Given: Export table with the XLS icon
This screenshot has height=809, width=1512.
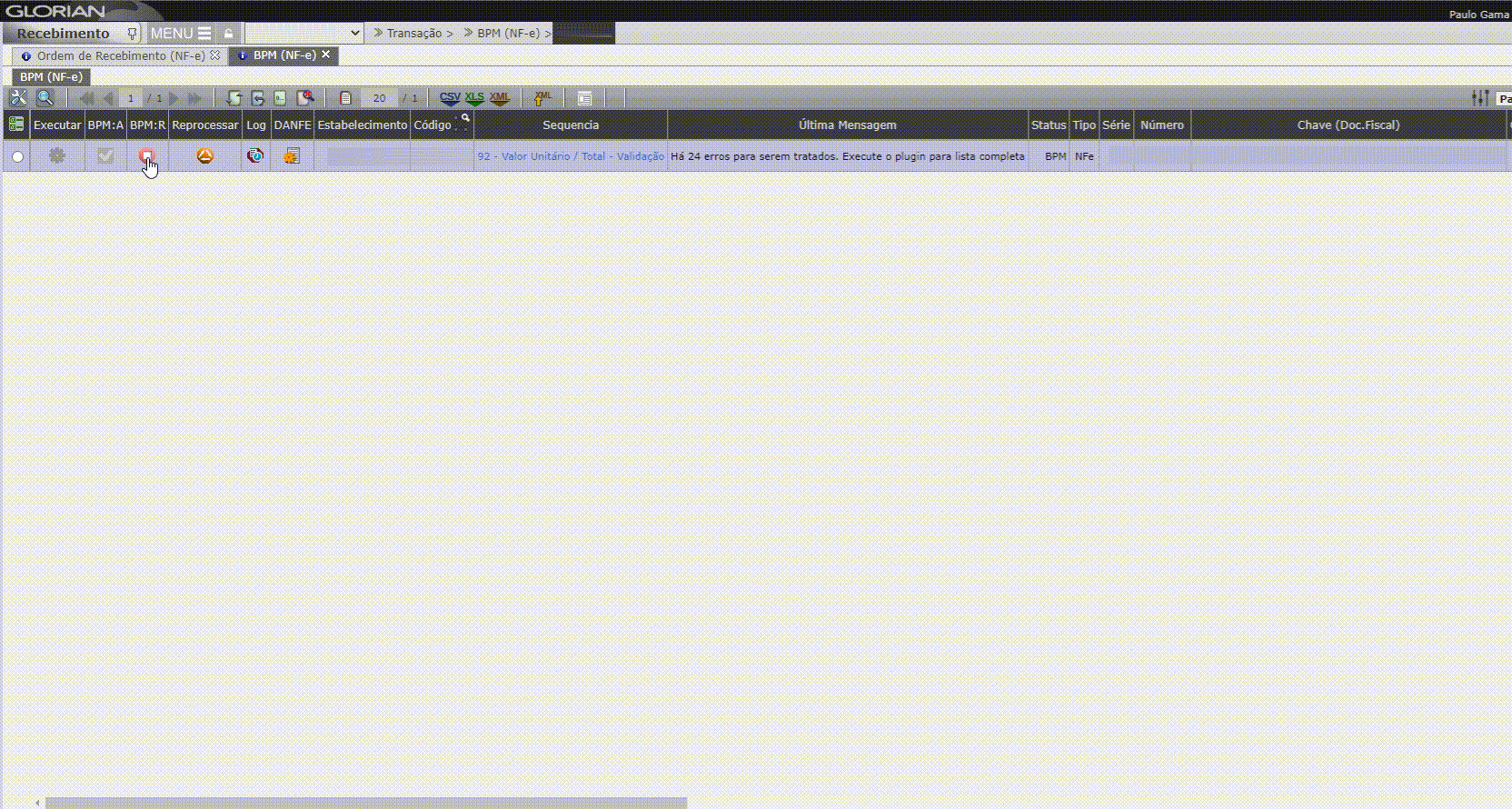Looking at the screenshot, I should click(474, 98).
